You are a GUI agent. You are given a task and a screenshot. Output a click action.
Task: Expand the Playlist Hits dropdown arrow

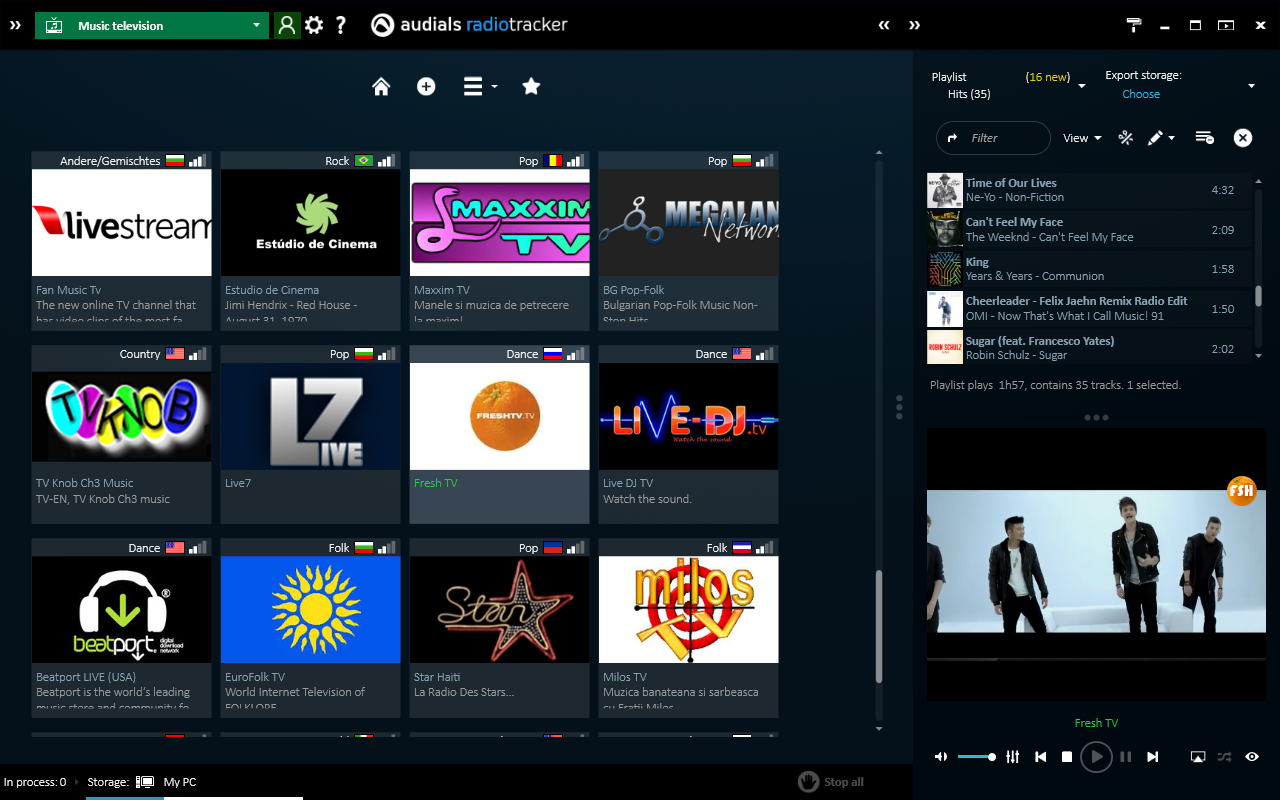[1081, 86]
